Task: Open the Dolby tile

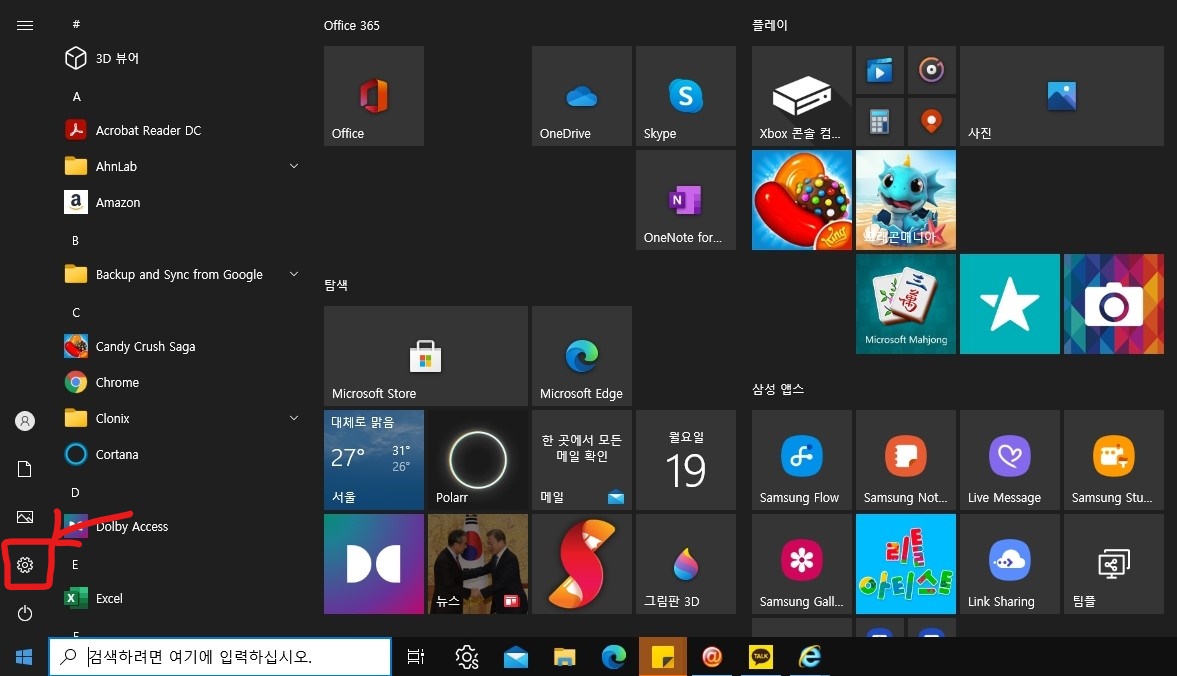Action: point(374,563)
